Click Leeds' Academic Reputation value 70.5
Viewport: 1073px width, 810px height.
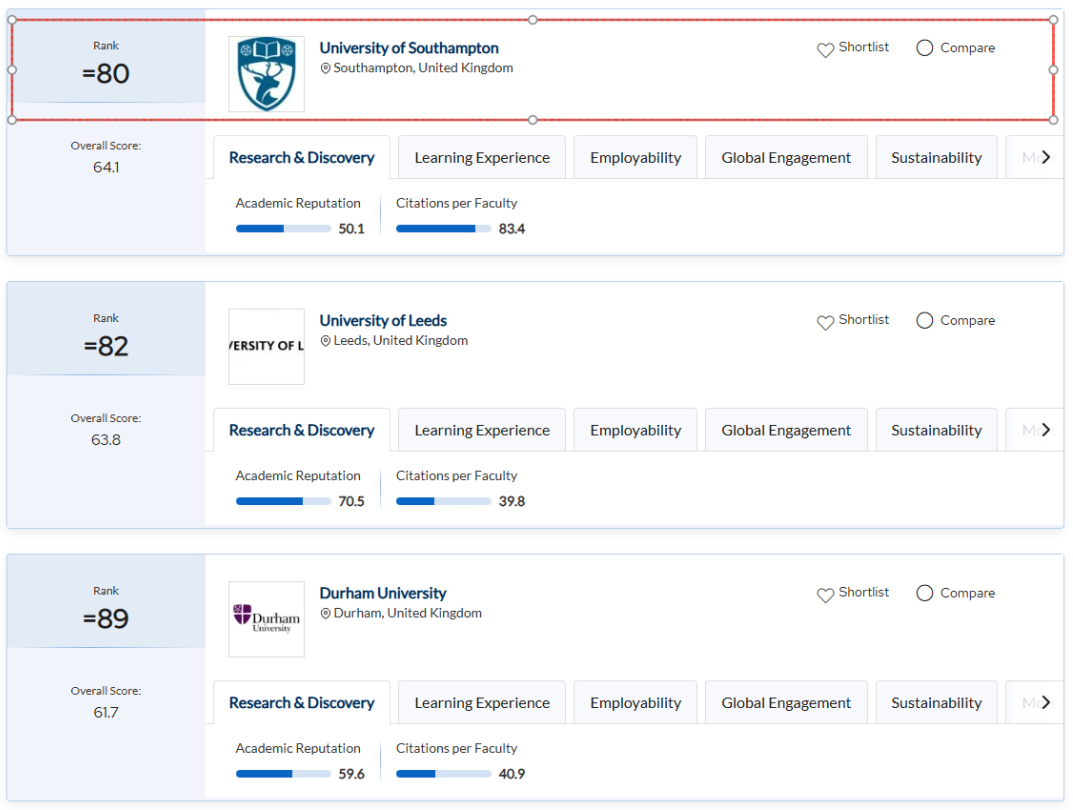point(352,501)
